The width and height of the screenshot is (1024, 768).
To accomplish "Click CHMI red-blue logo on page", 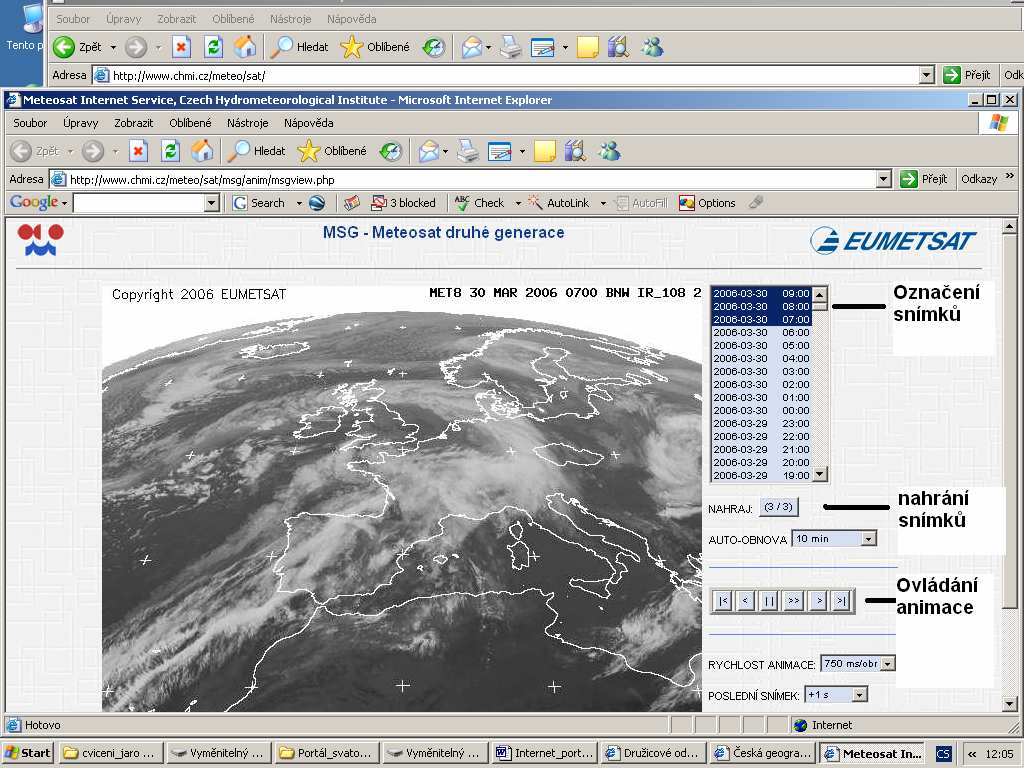I will (x=40, y=240).
